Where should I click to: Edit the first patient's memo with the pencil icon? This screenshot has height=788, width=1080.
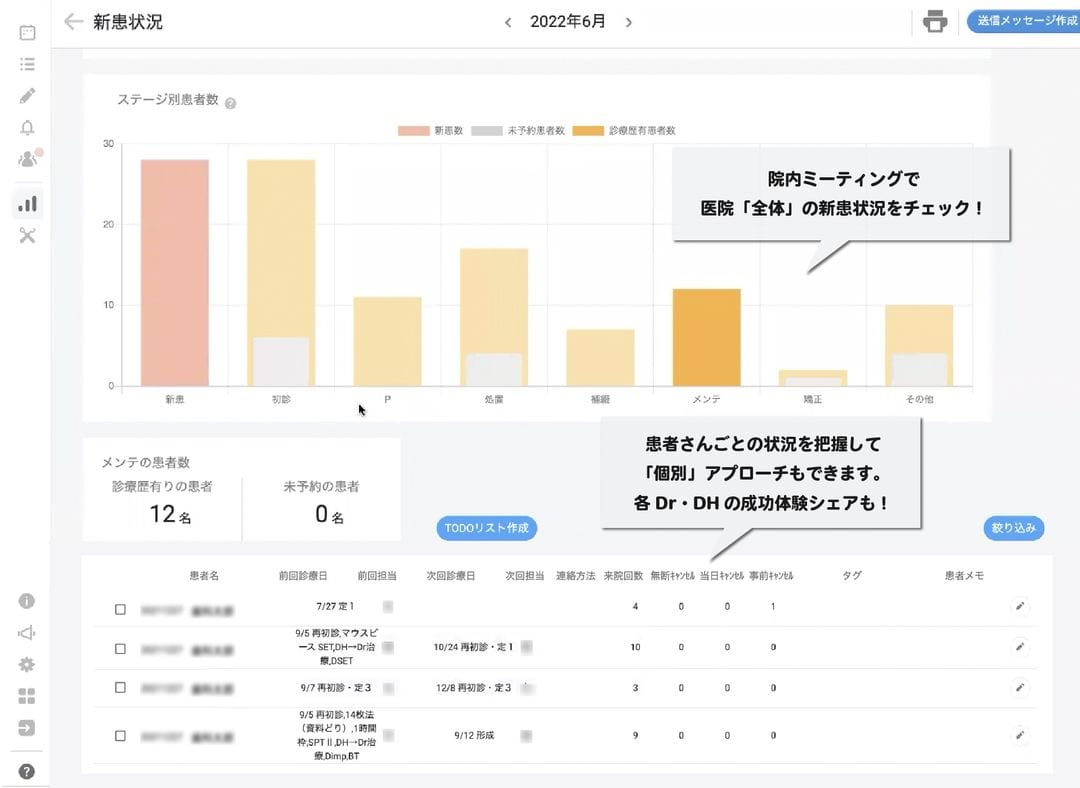(1020, 606)
